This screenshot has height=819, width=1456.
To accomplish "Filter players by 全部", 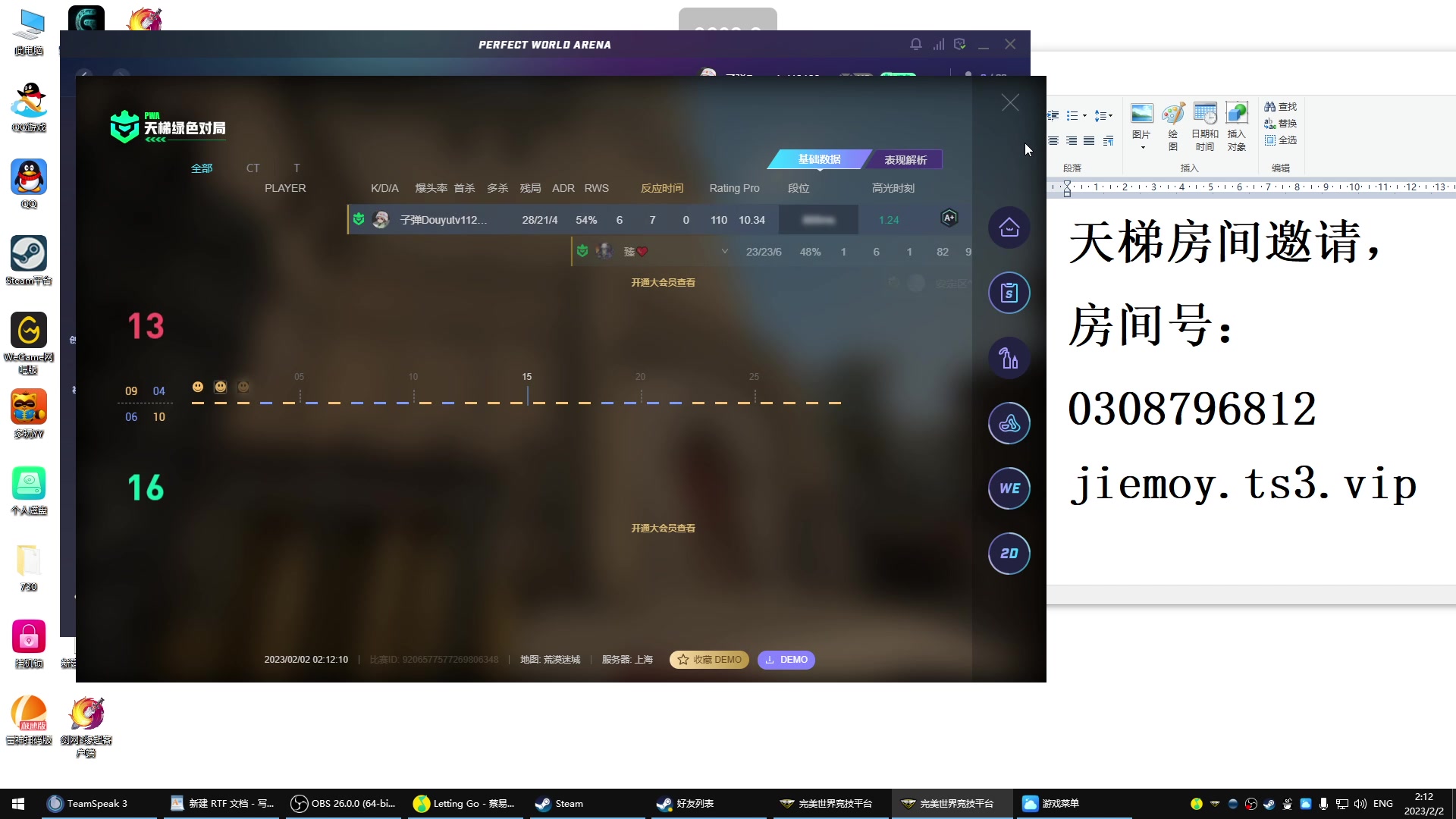I will 202,168.
